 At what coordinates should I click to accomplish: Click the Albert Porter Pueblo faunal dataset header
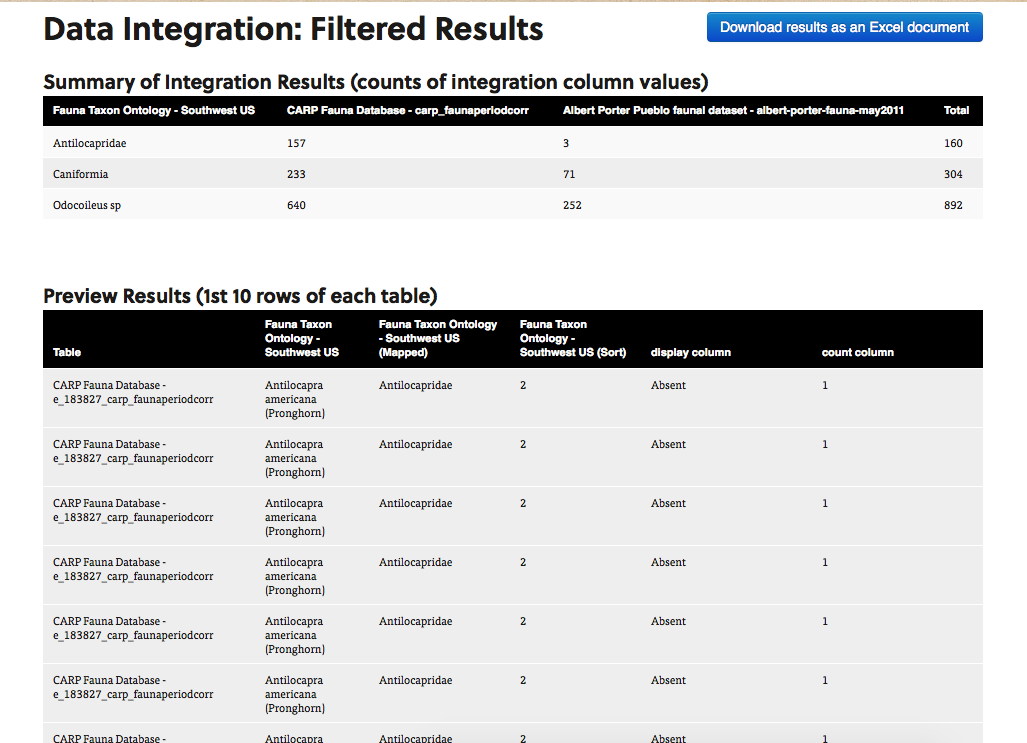point(733,110)
